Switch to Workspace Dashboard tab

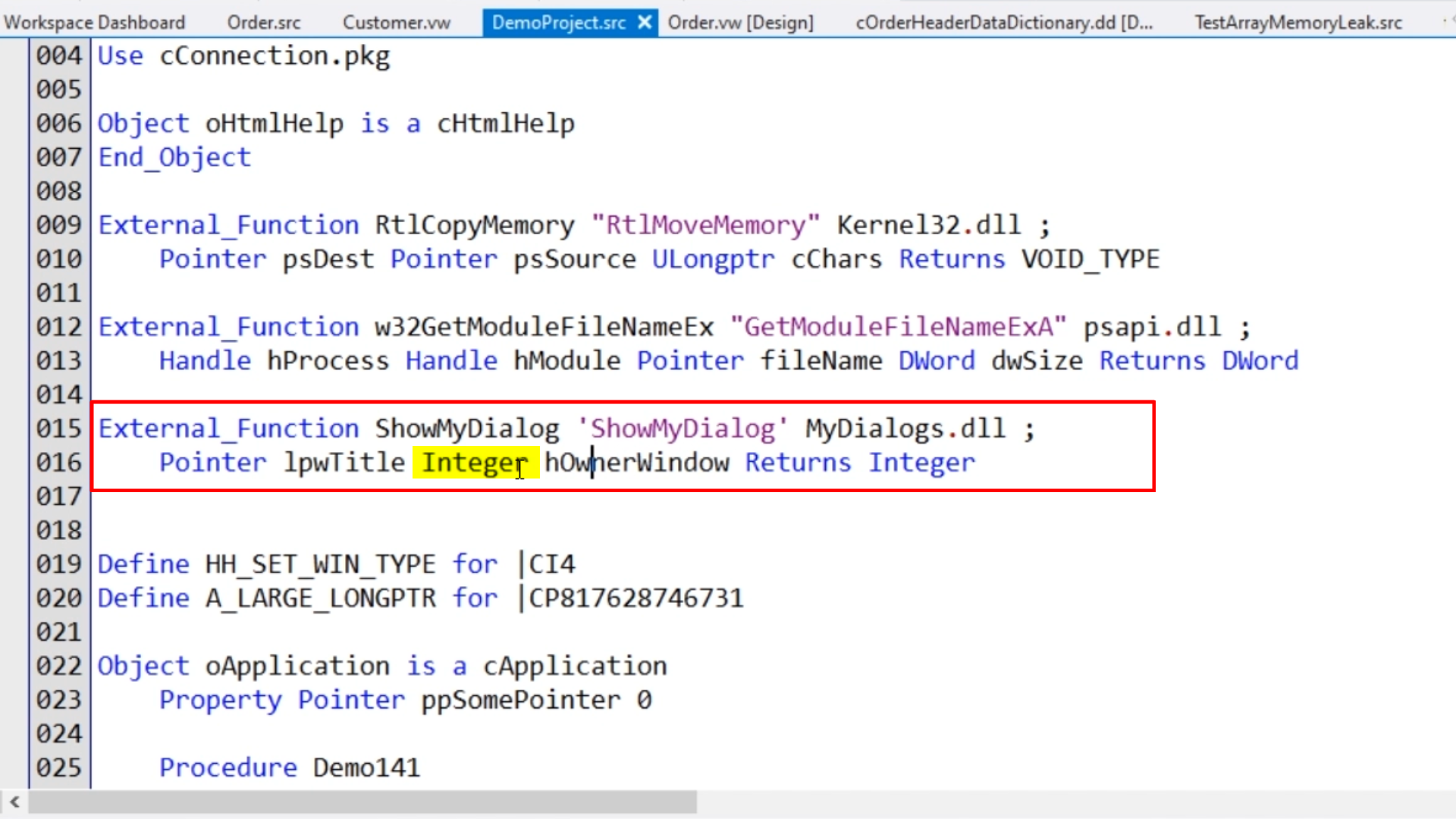(x=94, y=23)
